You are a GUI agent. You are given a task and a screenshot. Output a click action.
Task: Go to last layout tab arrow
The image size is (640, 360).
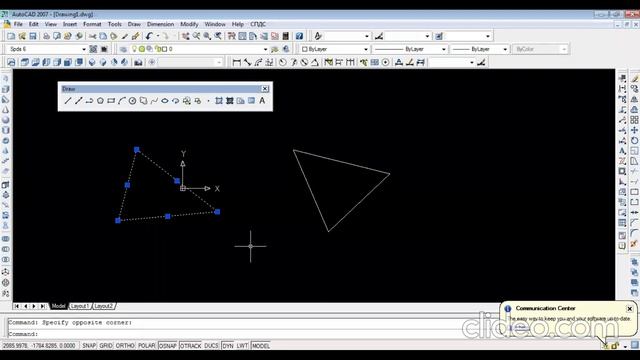[x=43, y=306]
